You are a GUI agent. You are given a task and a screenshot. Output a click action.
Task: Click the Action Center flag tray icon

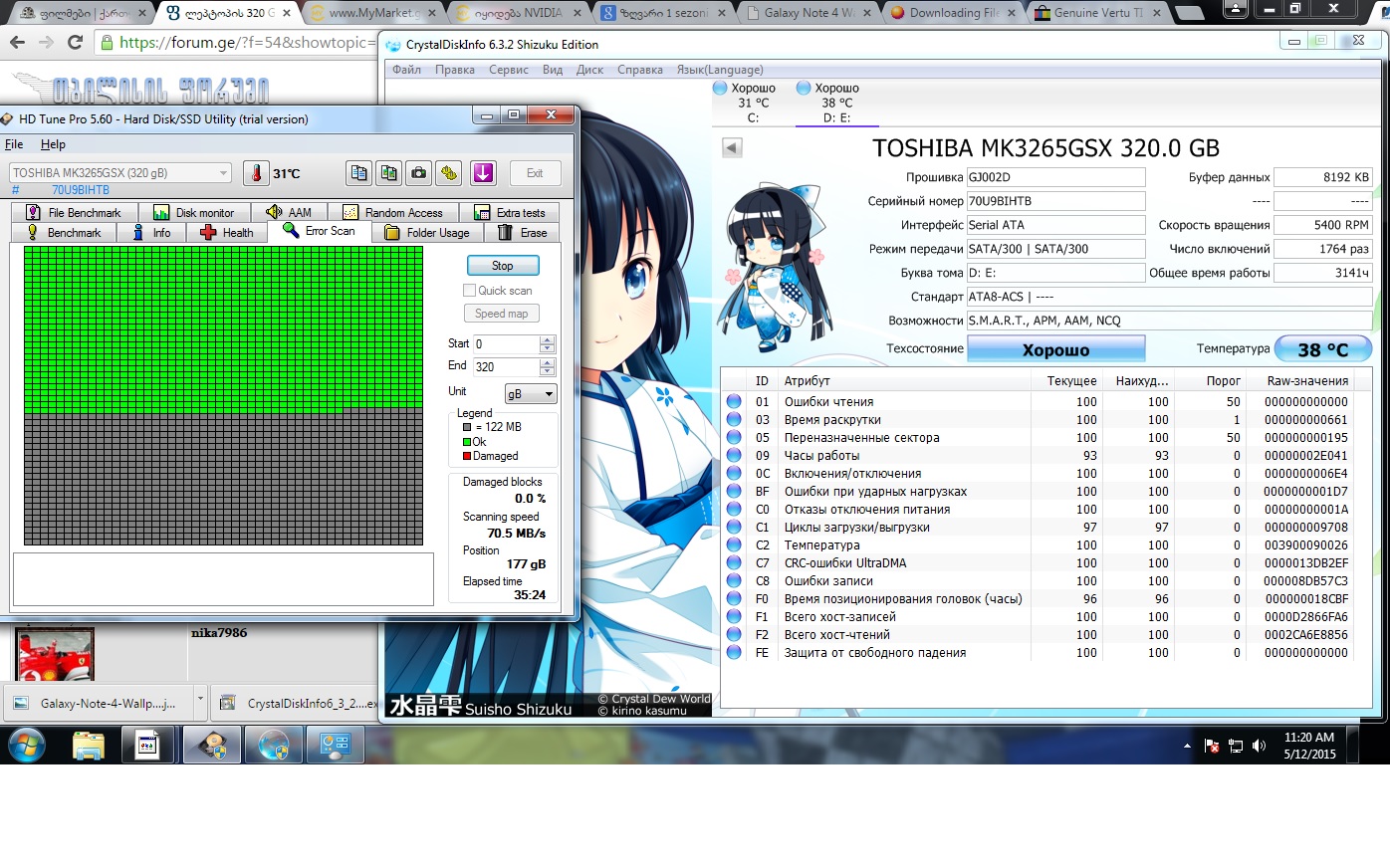pos(1212,746)
